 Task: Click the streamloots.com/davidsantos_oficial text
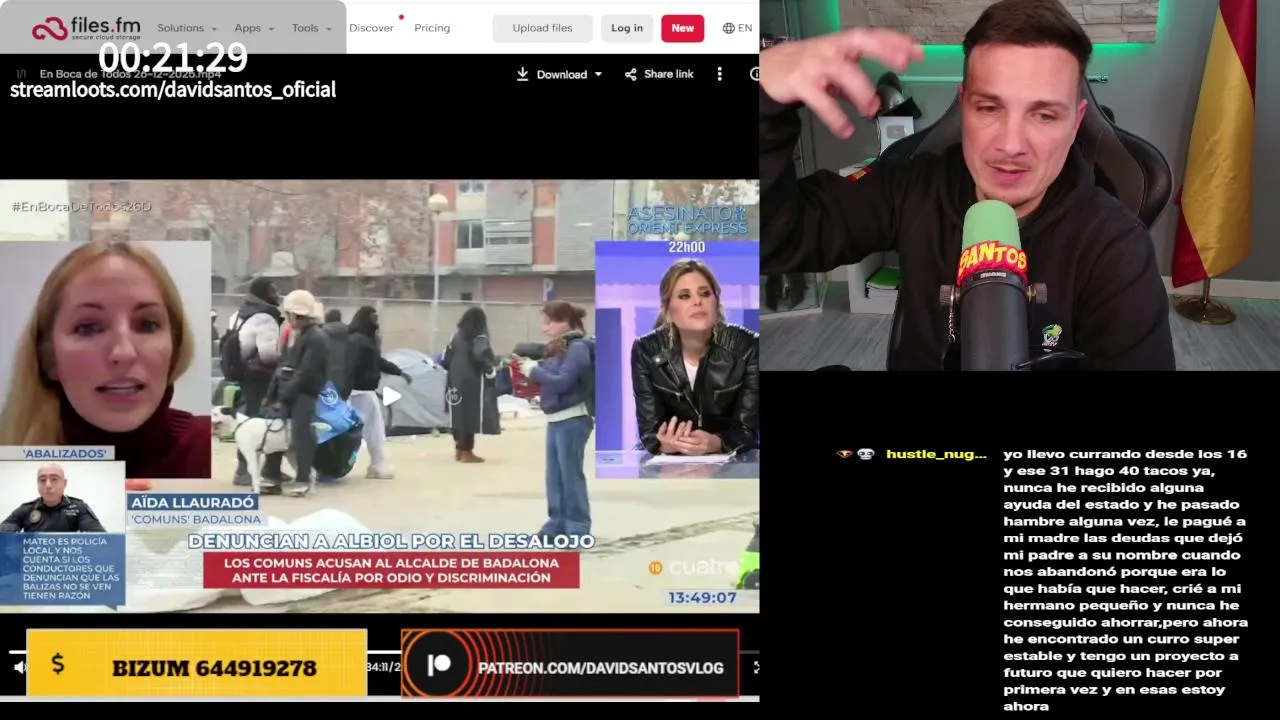(173, 90)
